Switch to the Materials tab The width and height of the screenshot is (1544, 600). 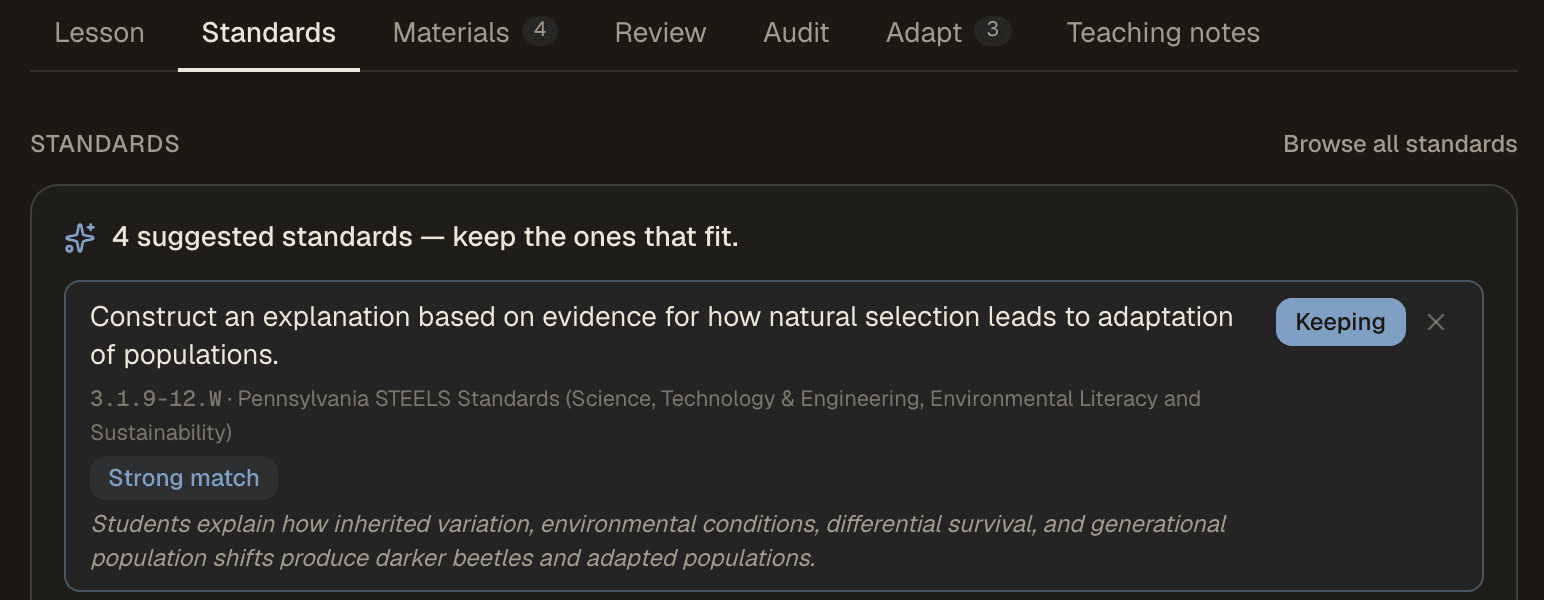pyautogui.click(x=475, y=33)
